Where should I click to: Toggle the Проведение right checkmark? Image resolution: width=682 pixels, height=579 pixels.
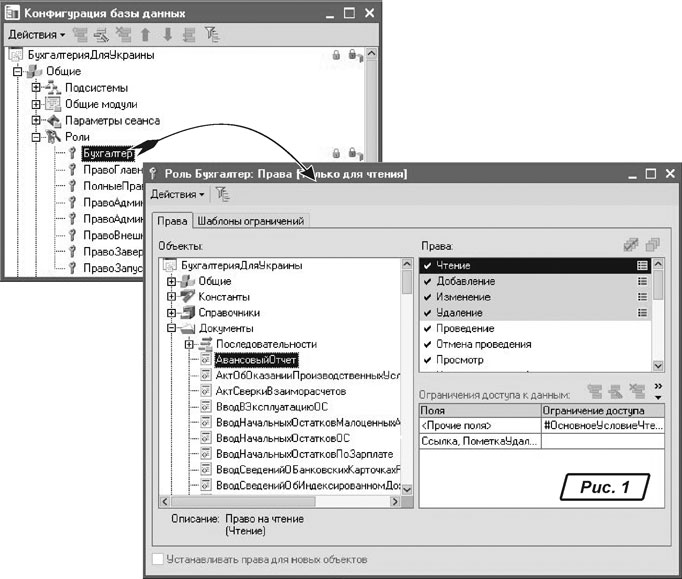[427, 329]
